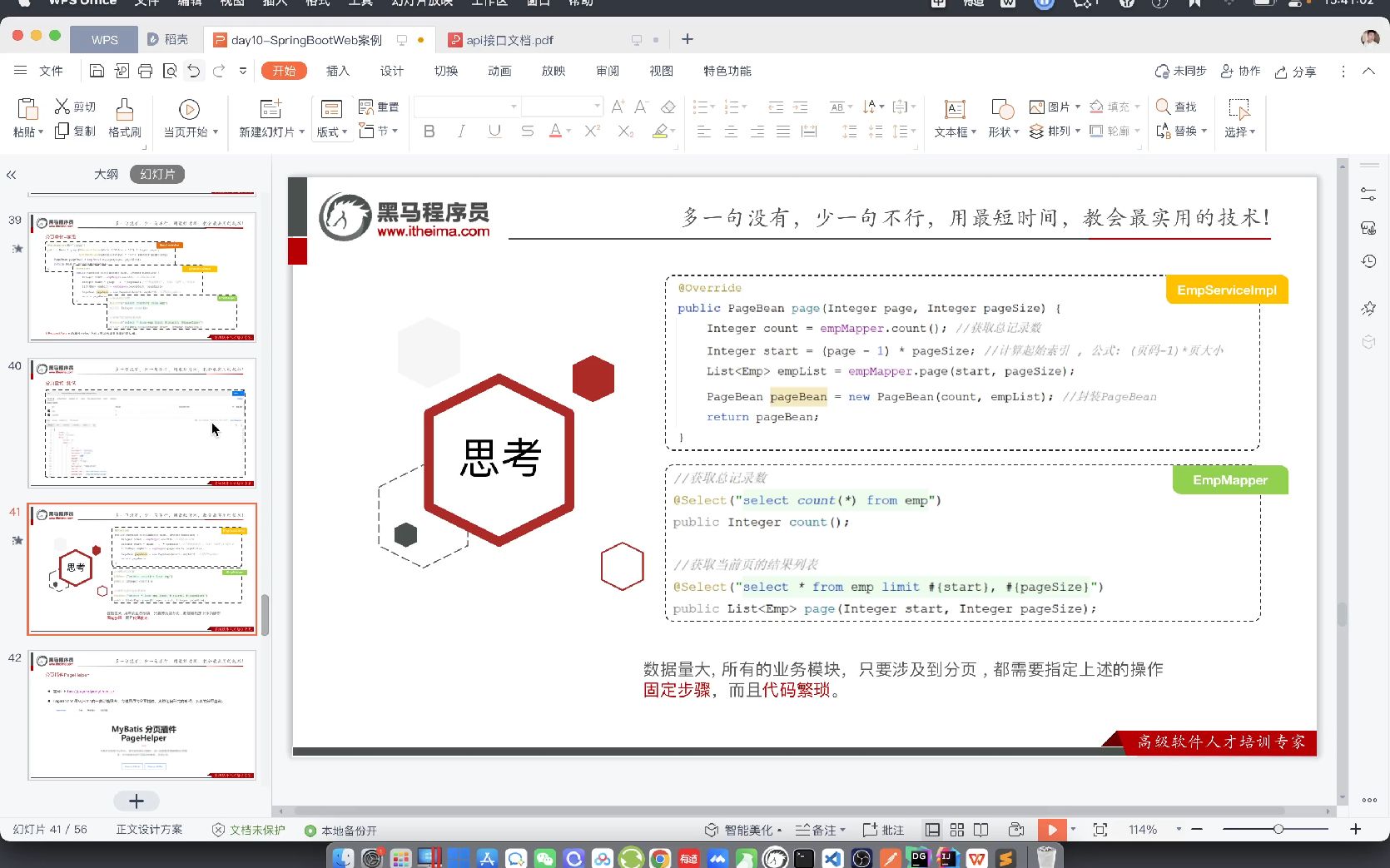Open the Review (审阅) ribbon tab

tap(608, 72)
